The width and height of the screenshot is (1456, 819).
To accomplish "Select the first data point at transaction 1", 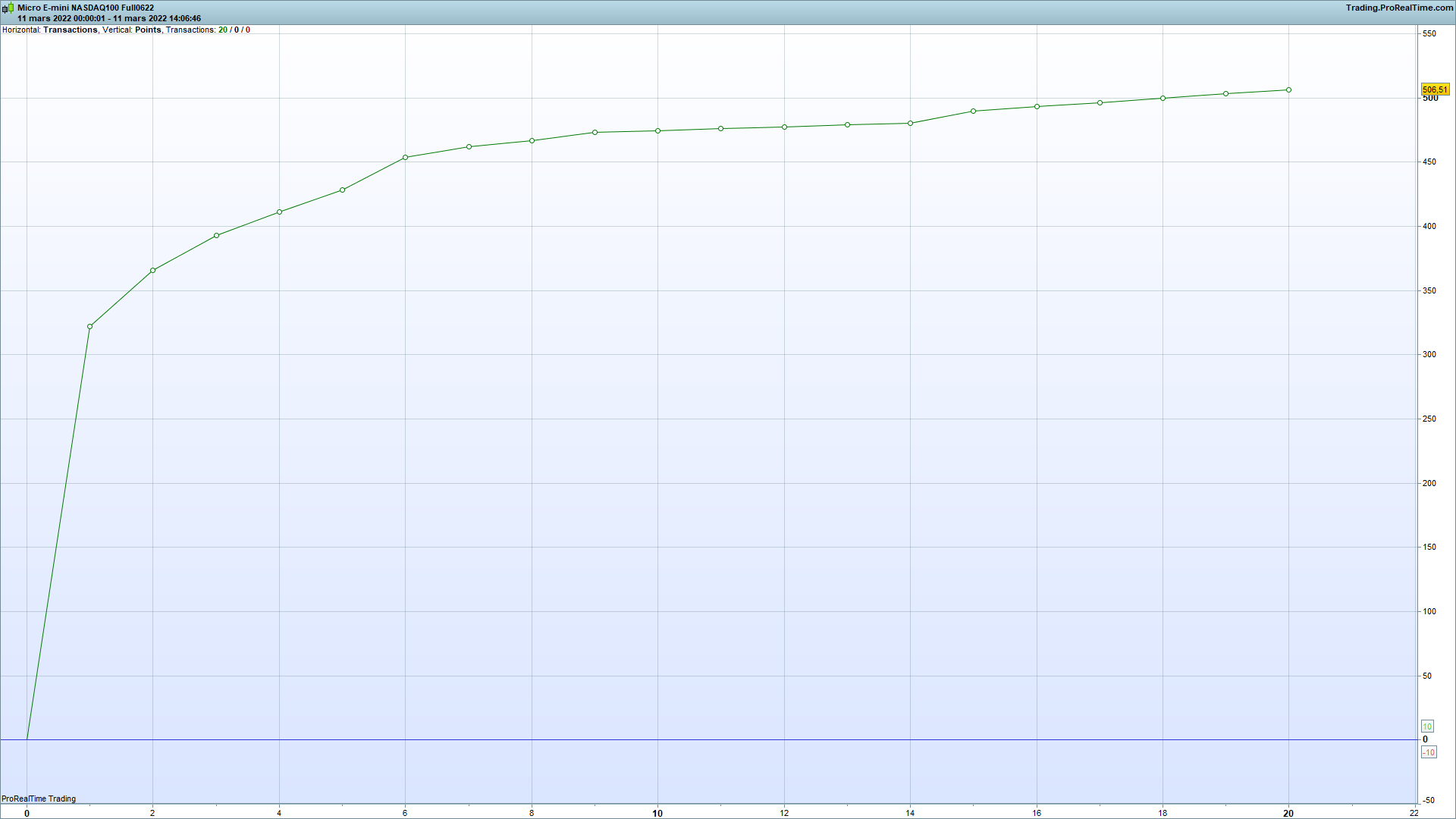I will click(x=89, y=327).
